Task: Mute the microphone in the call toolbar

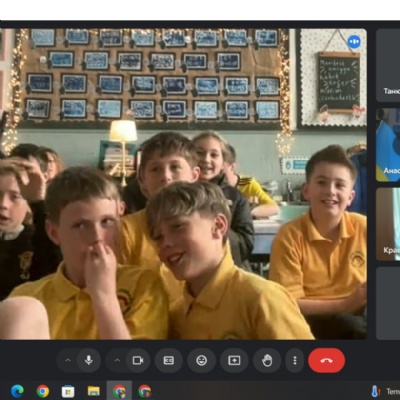Action: click(x=89, y=360)
